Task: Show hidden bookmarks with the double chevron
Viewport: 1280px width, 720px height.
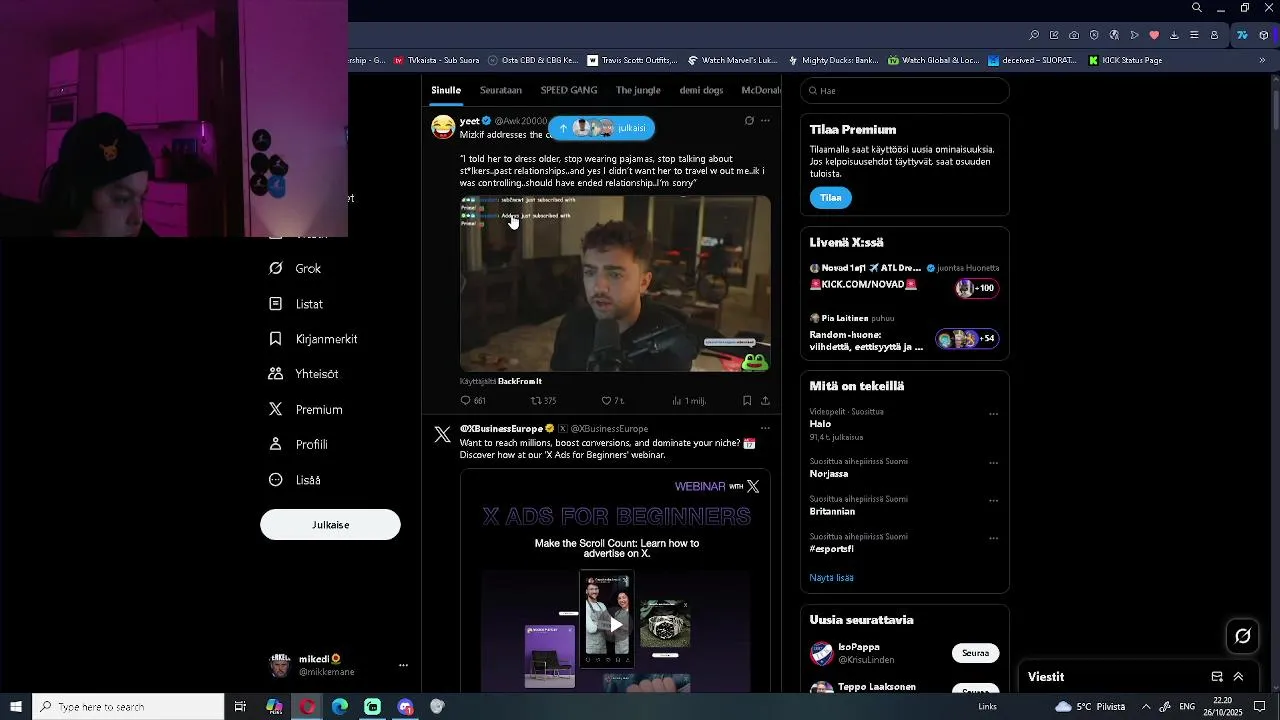Action: 1262,60
